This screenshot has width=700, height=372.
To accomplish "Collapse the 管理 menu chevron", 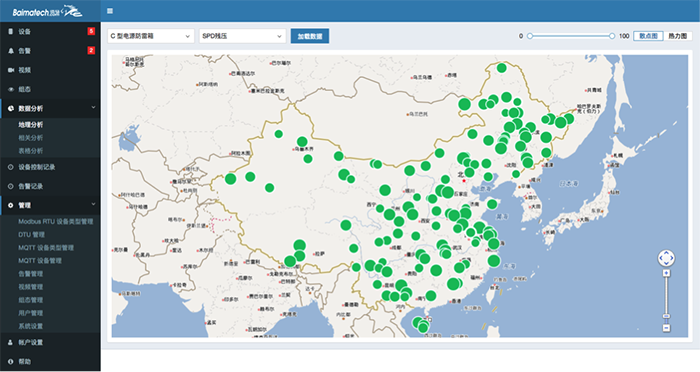I will point(93,204).
